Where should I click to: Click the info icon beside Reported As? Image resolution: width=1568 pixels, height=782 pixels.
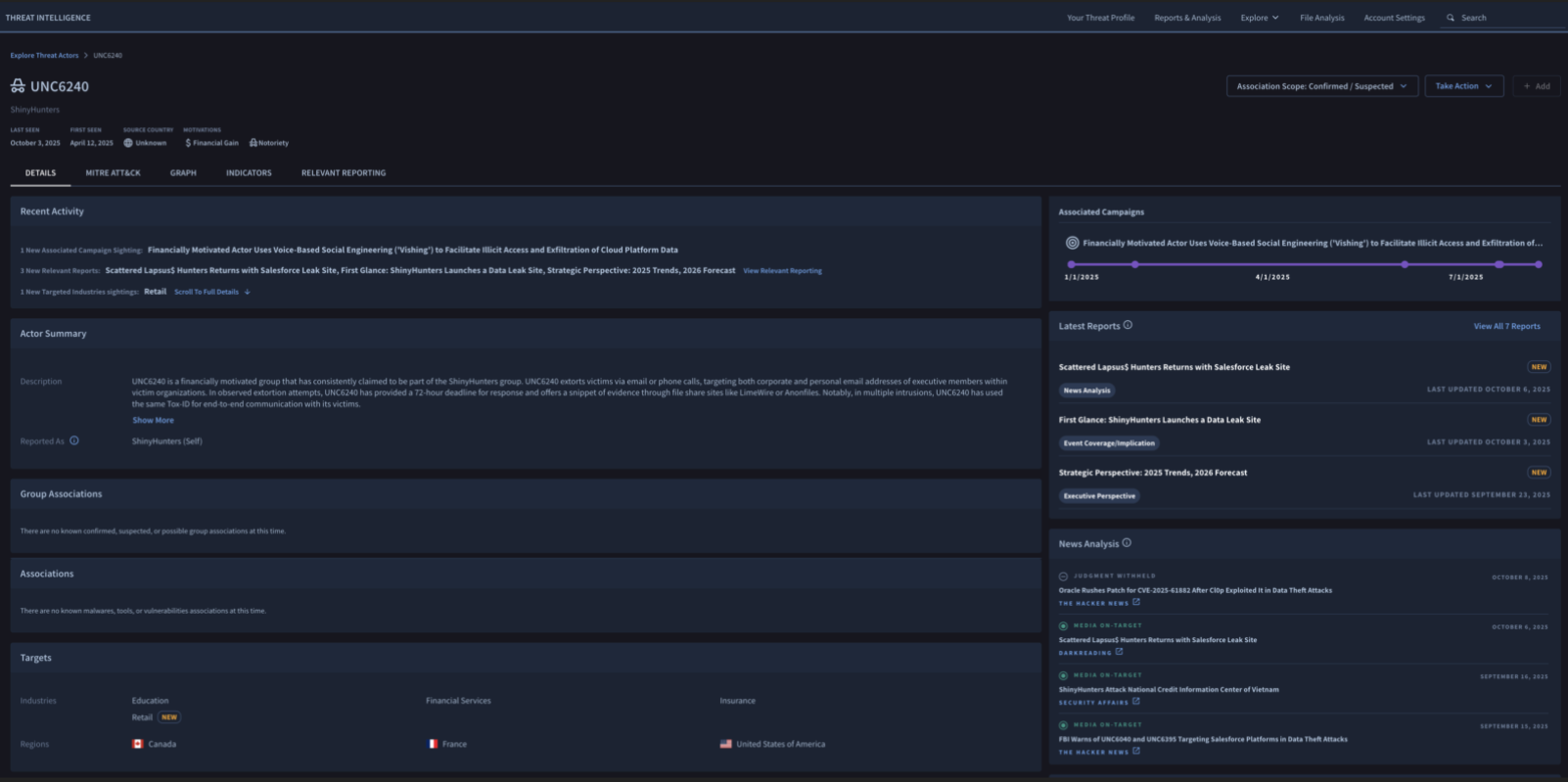[x=74, y=441]
